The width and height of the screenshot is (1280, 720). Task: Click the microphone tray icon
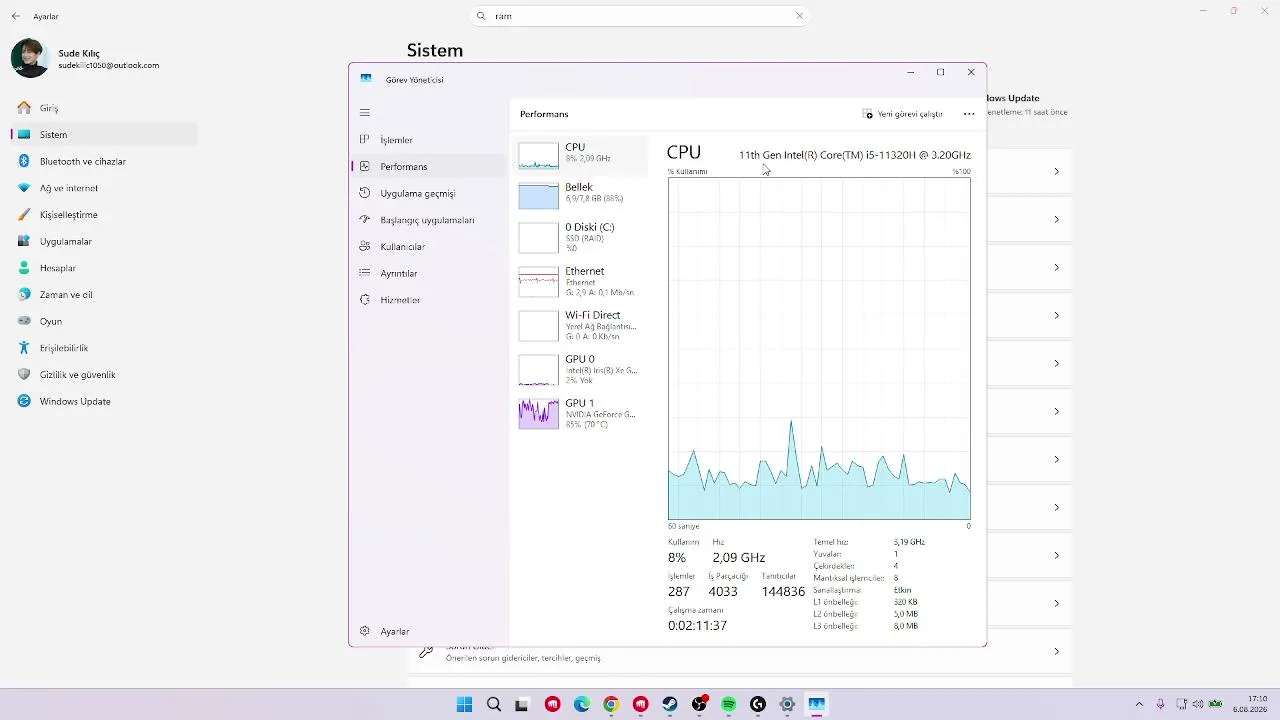1161,704
